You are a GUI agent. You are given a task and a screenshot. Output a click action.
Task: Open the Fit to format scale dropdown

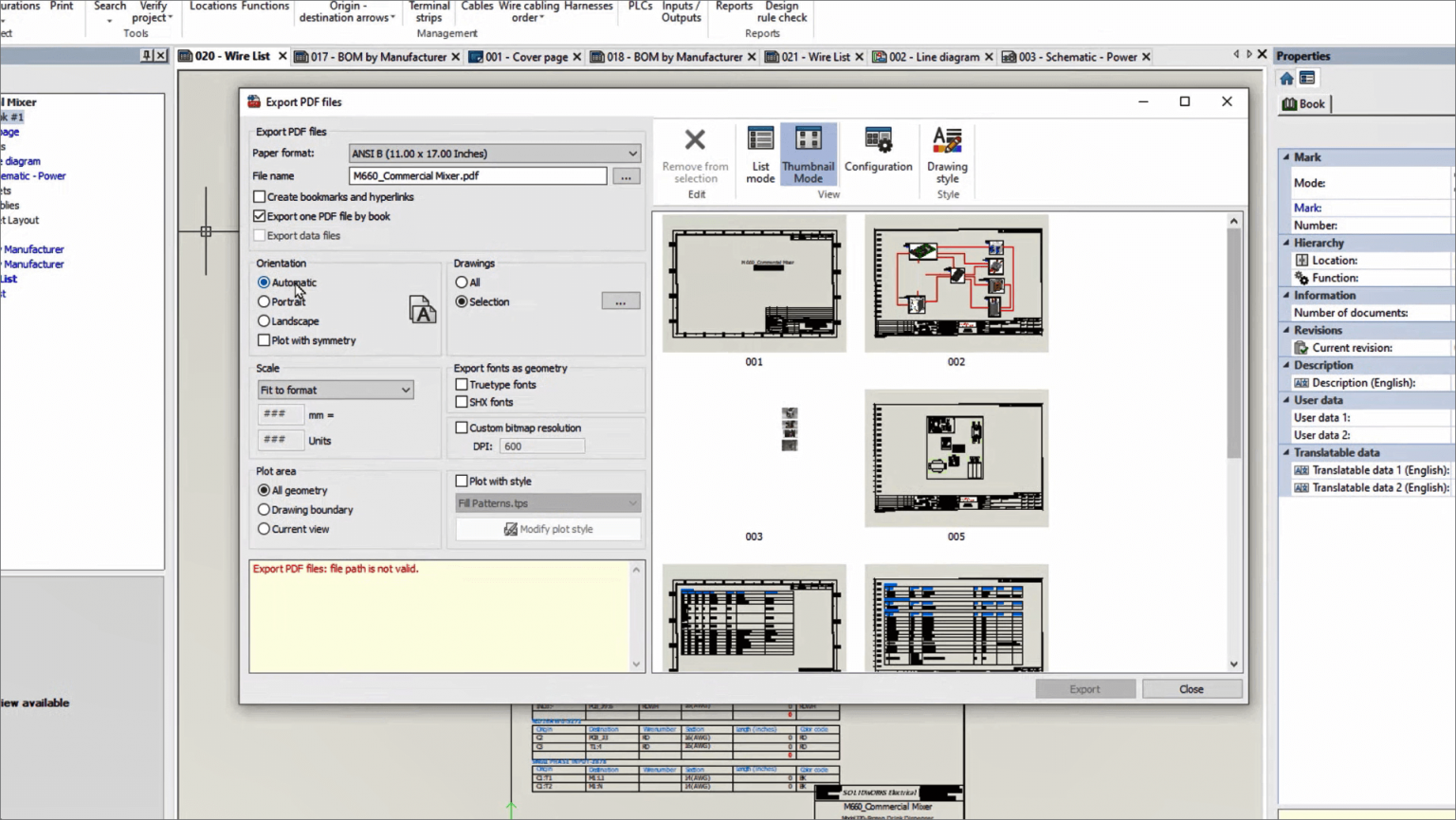click(335, 390)
